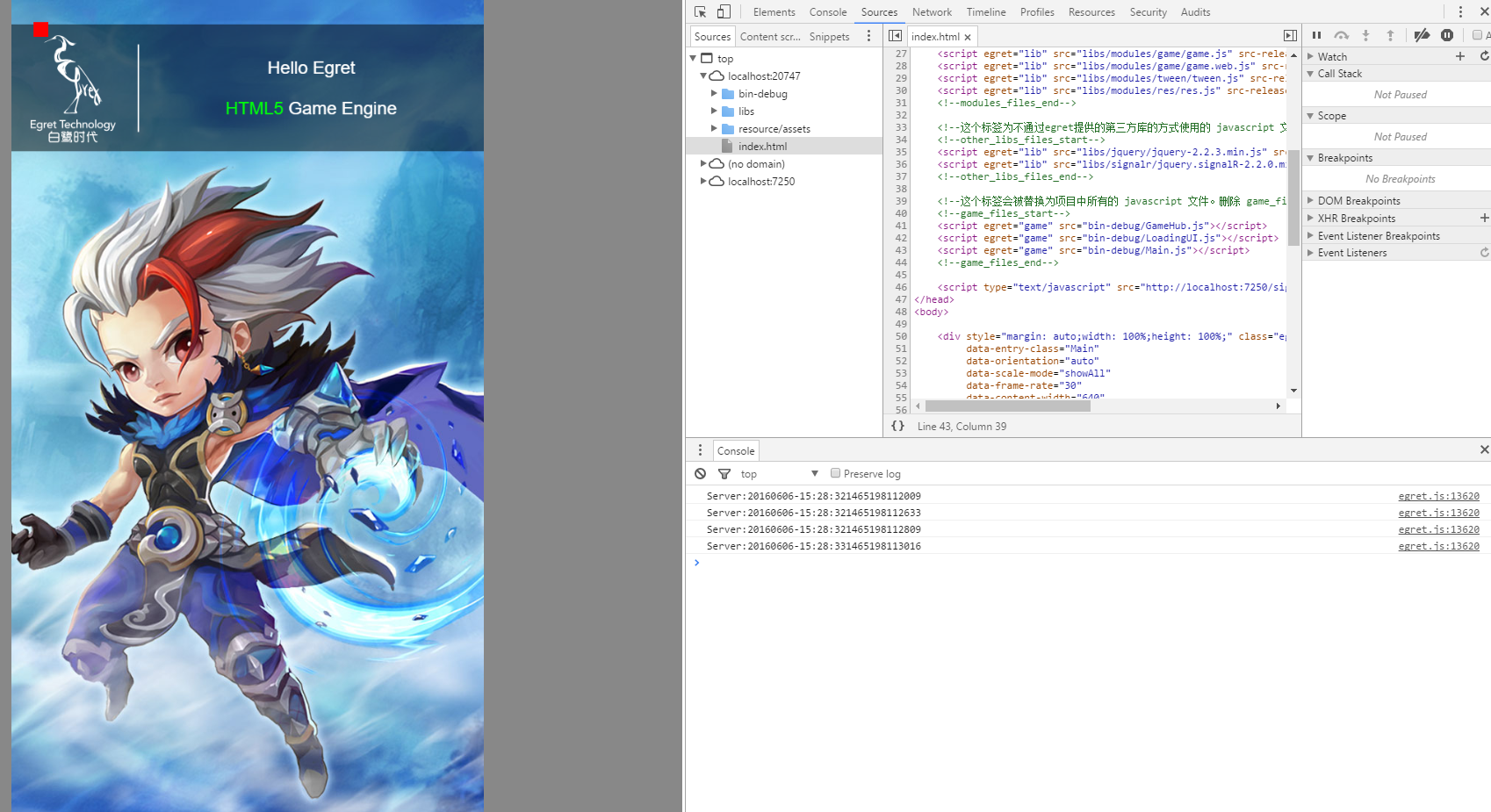Switch to the Resources panel tab
The image size is (1491, 812).
pos(1091,12)
